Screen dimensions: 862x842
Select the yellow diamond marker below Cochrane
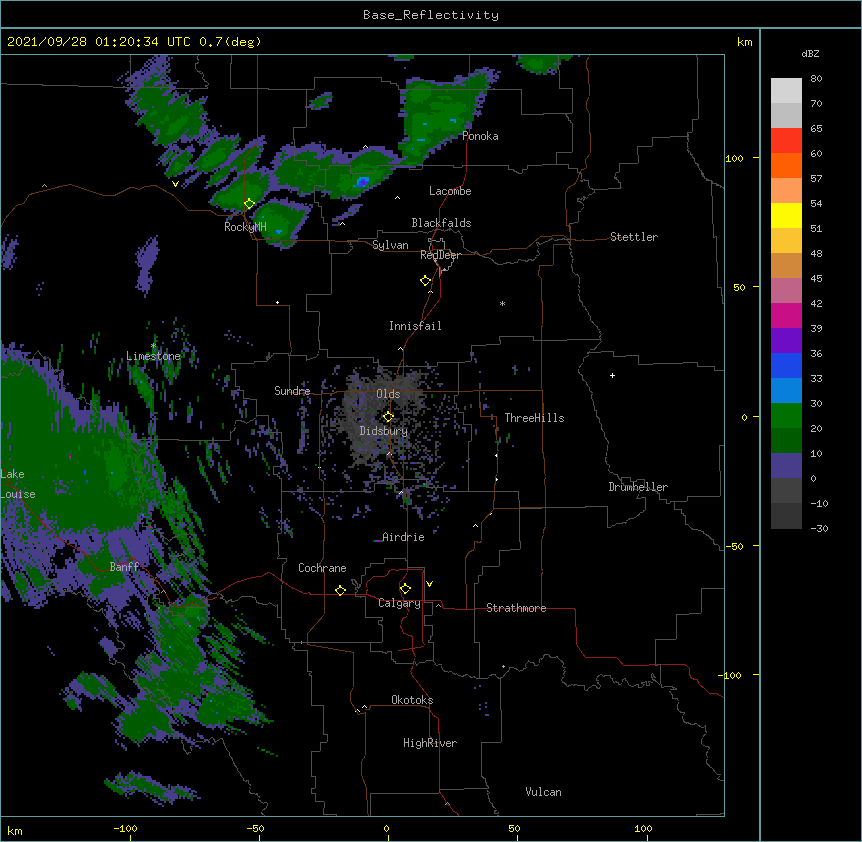click(x=340, y=590)
